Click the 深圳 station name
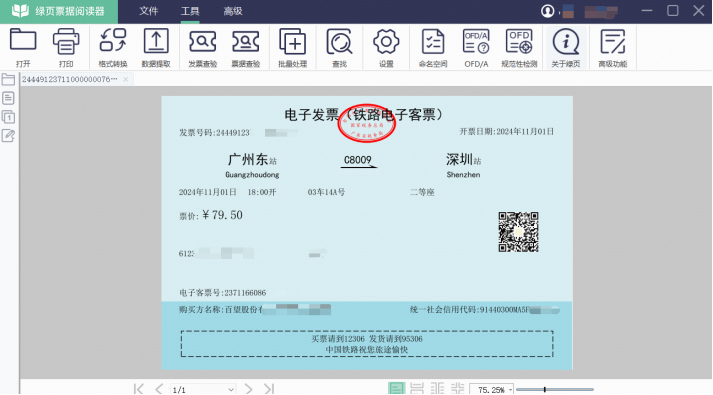 coord(459,159)
